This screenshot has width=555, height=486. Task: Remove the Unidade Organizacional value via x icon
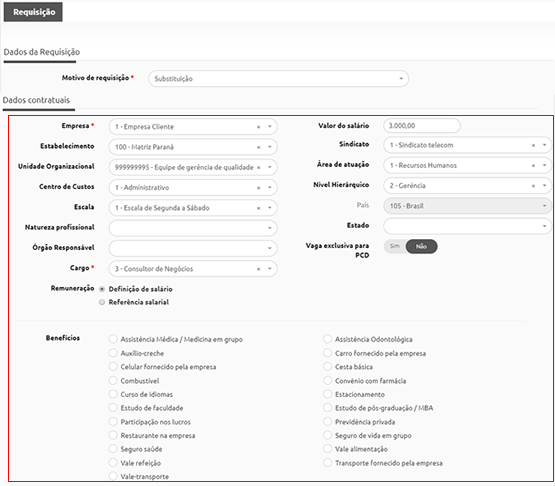(x=258, y=167)
